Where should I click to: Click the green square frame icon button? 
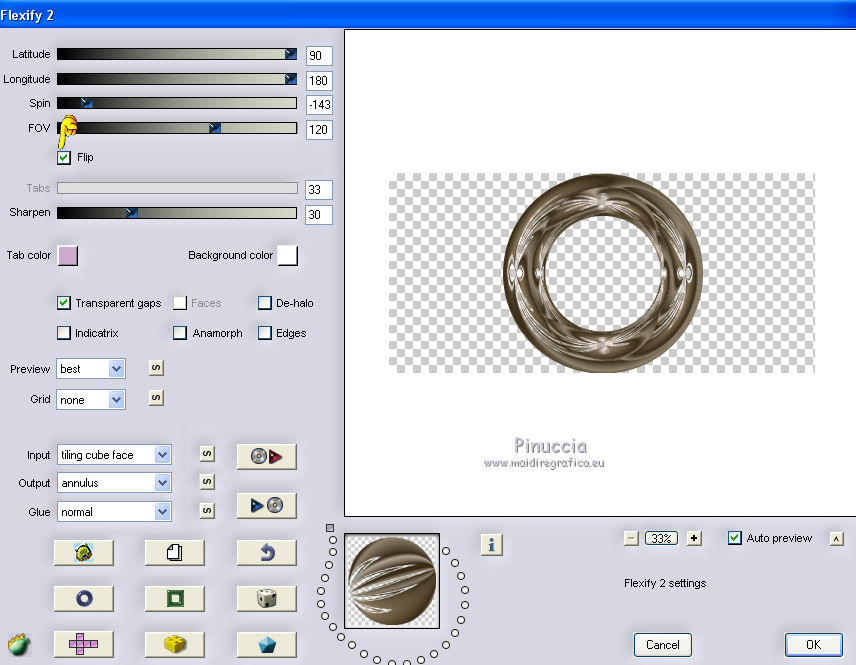click(x=175, y=598)
